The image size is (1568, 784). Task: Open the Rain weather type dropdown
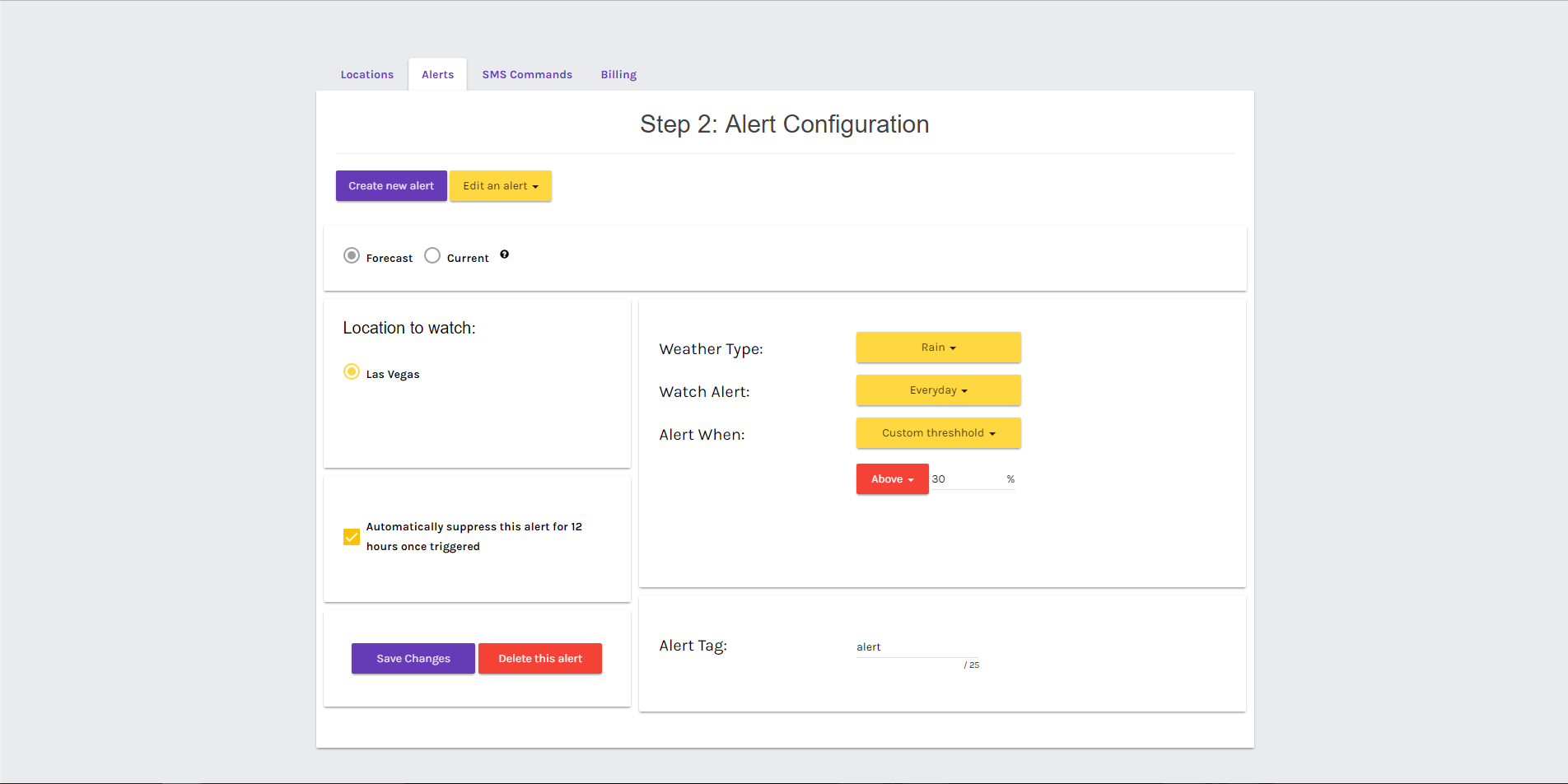click(939, 348)
